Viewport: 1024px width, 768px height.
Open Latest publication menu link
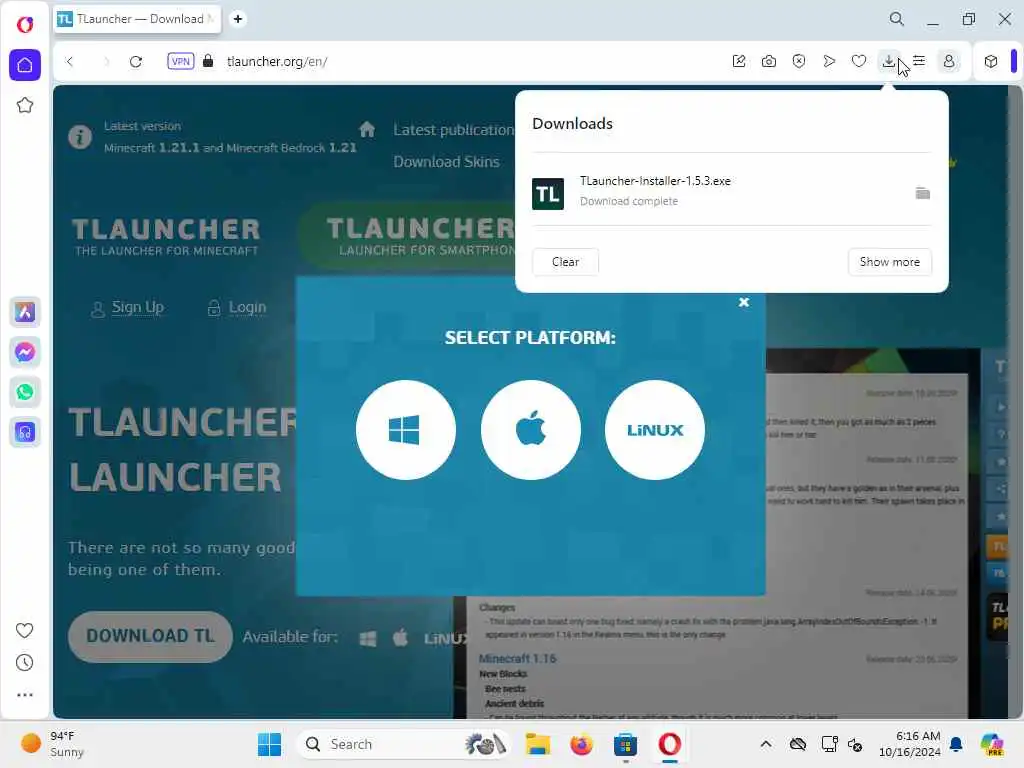tap(453, 130)
